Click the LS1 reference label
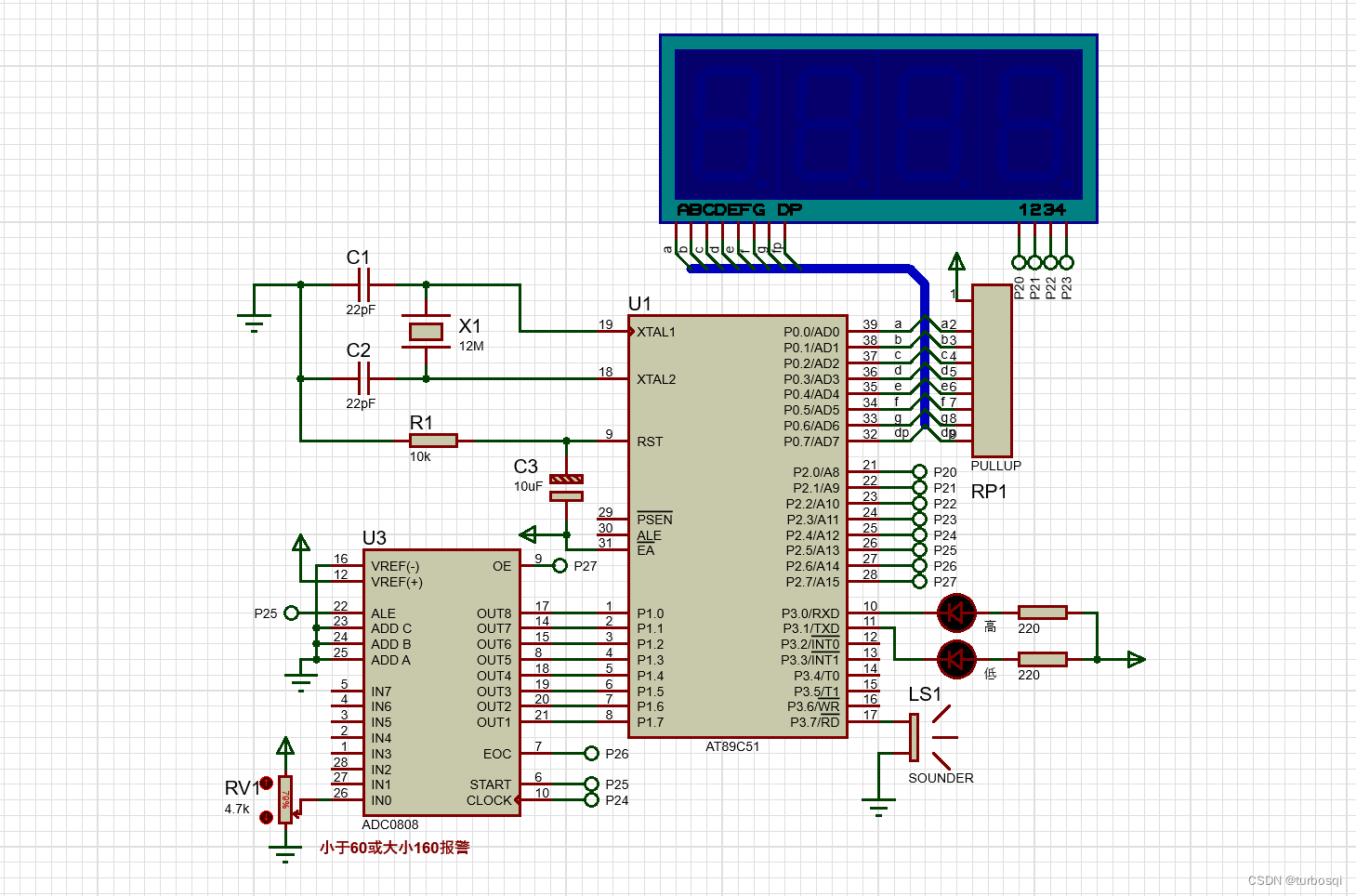Screen dimensions: 1356x896 point(925,694)
